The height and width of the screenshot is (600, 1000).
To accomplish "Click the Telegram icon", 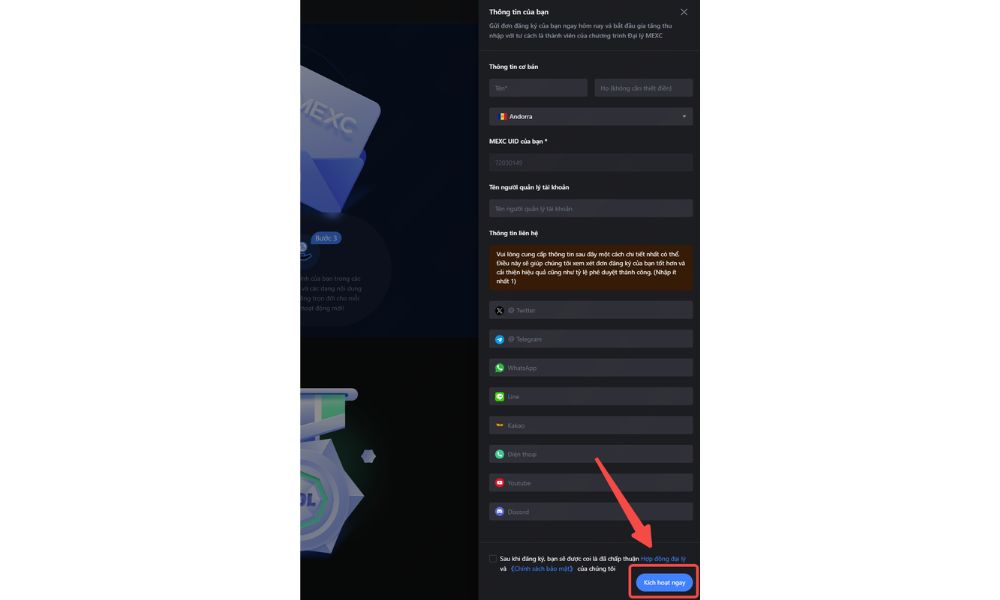I will click(x=499, y=339).
